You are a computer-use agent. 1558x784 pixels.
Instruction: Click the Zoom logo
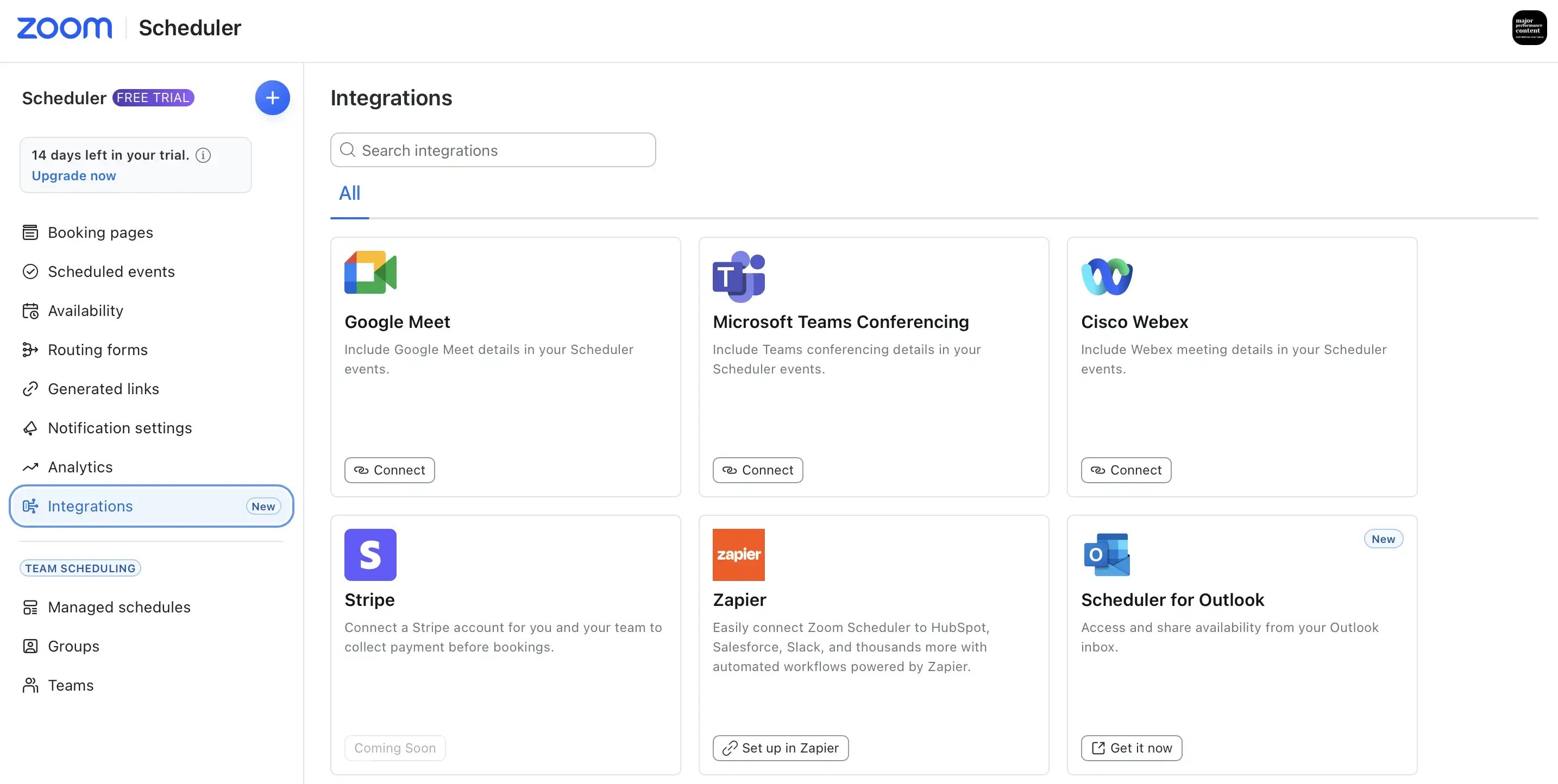pos(64,28)
